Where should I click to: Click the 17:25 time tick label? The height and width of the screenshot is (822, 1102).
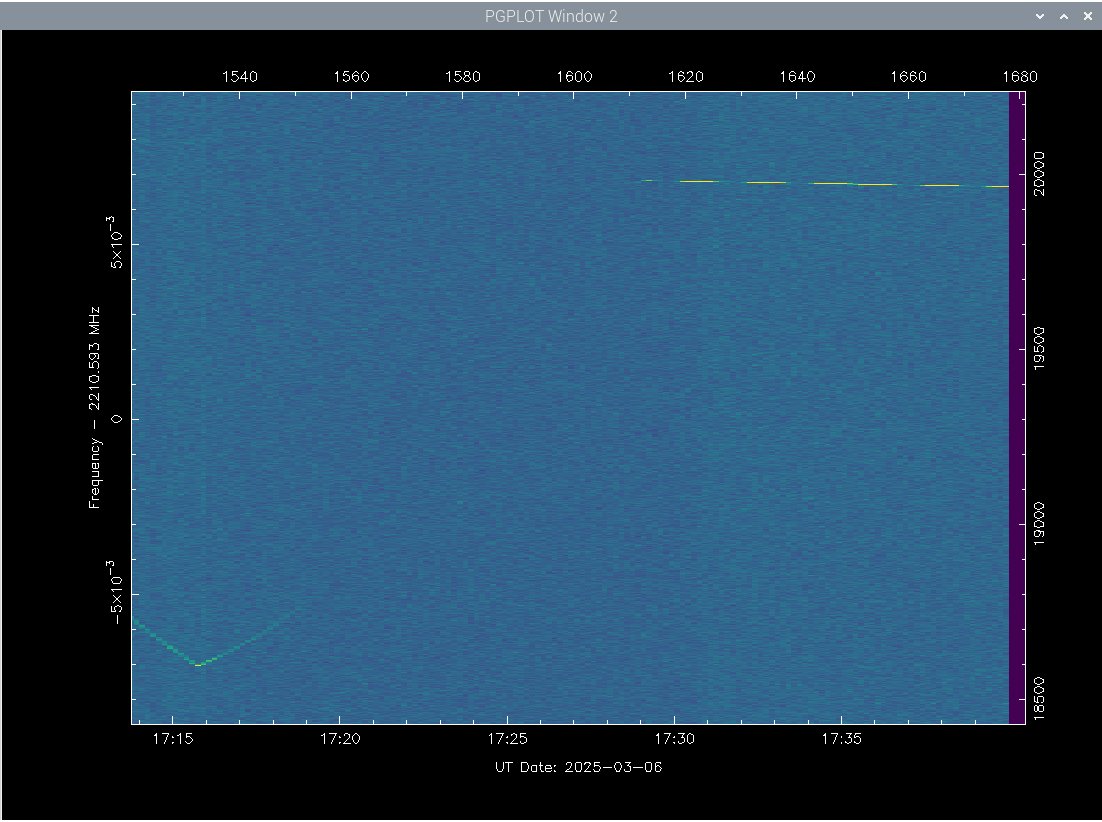coord(507,740)
